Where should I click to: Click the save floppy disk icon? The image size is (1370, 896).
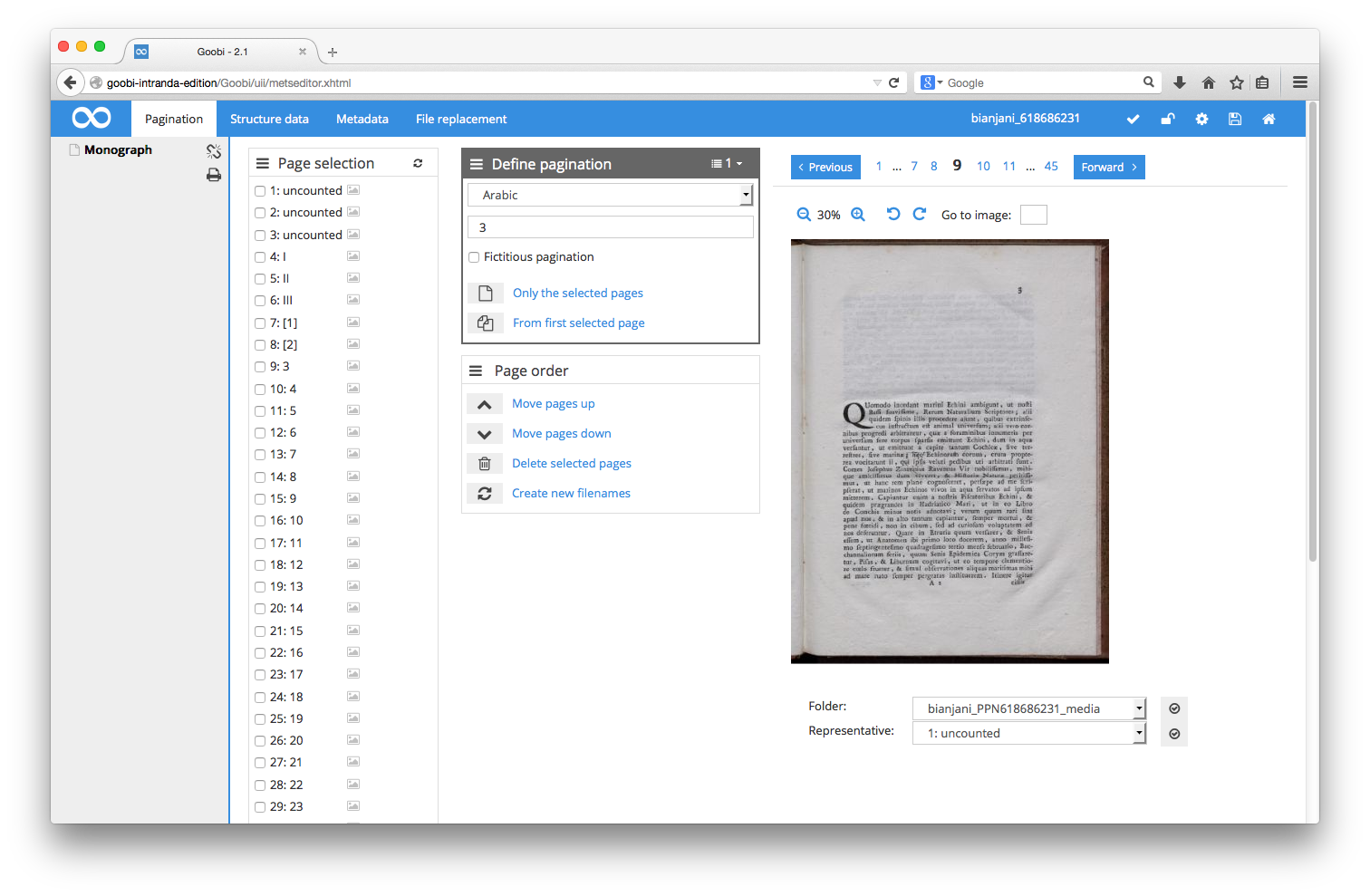pyautogui.click(x=1235, y=119)
